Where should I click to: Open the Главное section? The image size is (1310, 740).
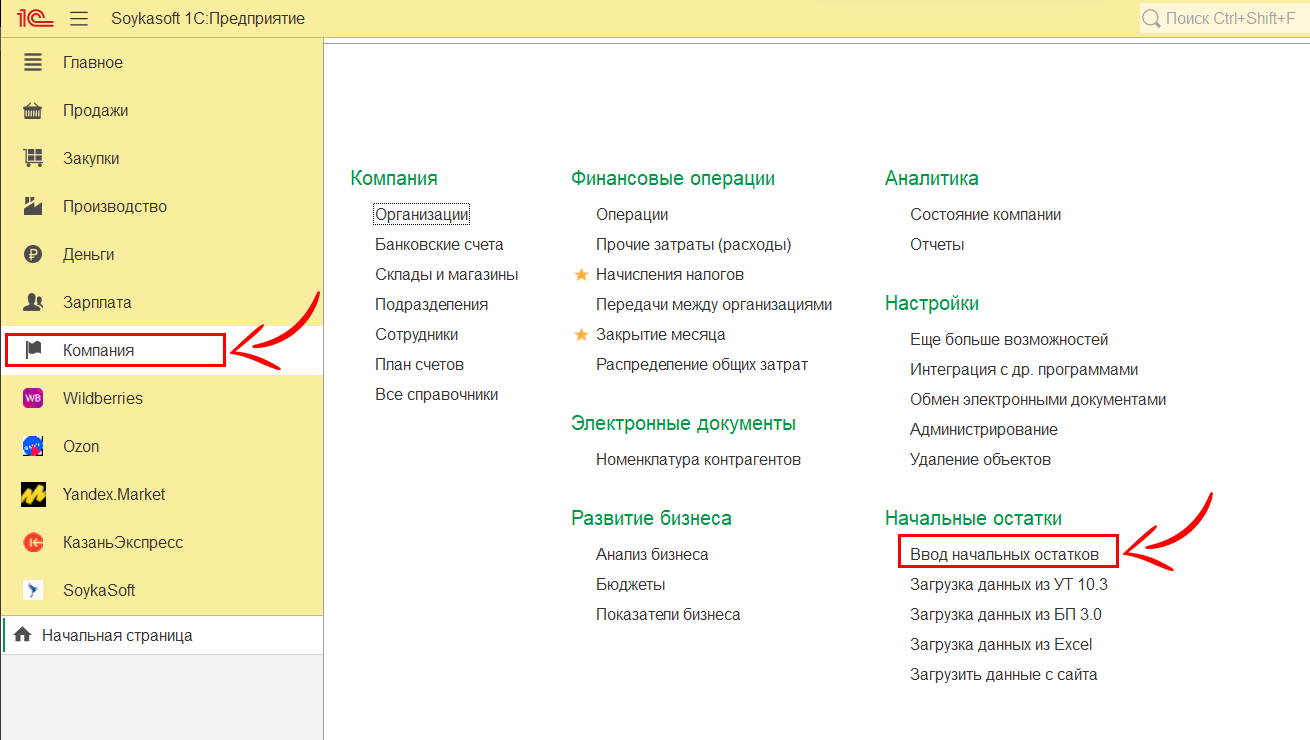pyautogui.click(x=161, y=62)
